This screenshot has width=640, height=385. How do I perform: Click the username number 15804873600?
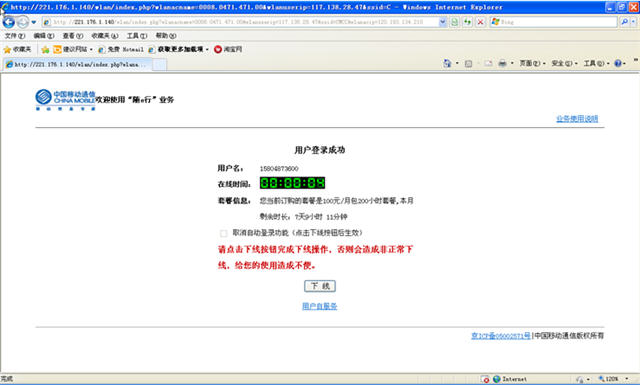click(x=279, y=169)
